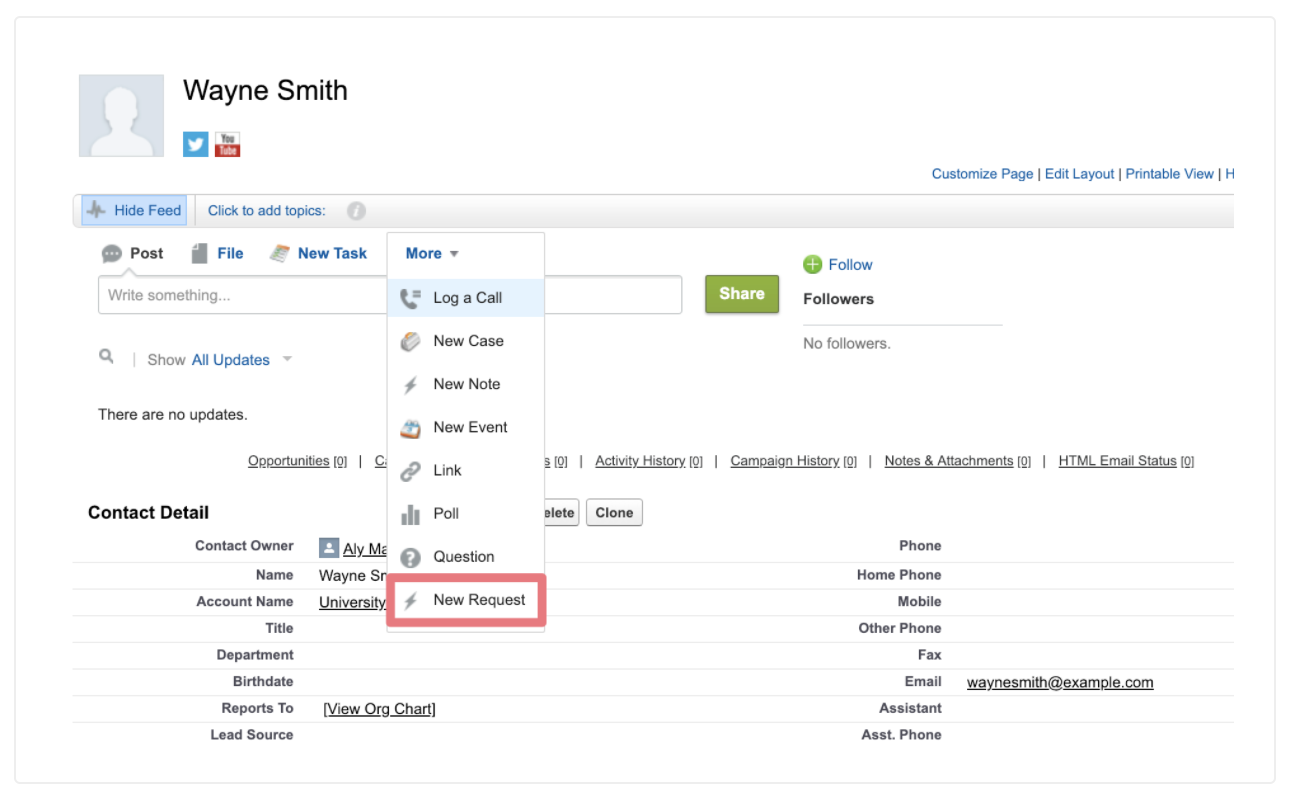Screen dimensions: 1290x794
Task: Click the YouTube icon under the name
Action: pos(227,144)
